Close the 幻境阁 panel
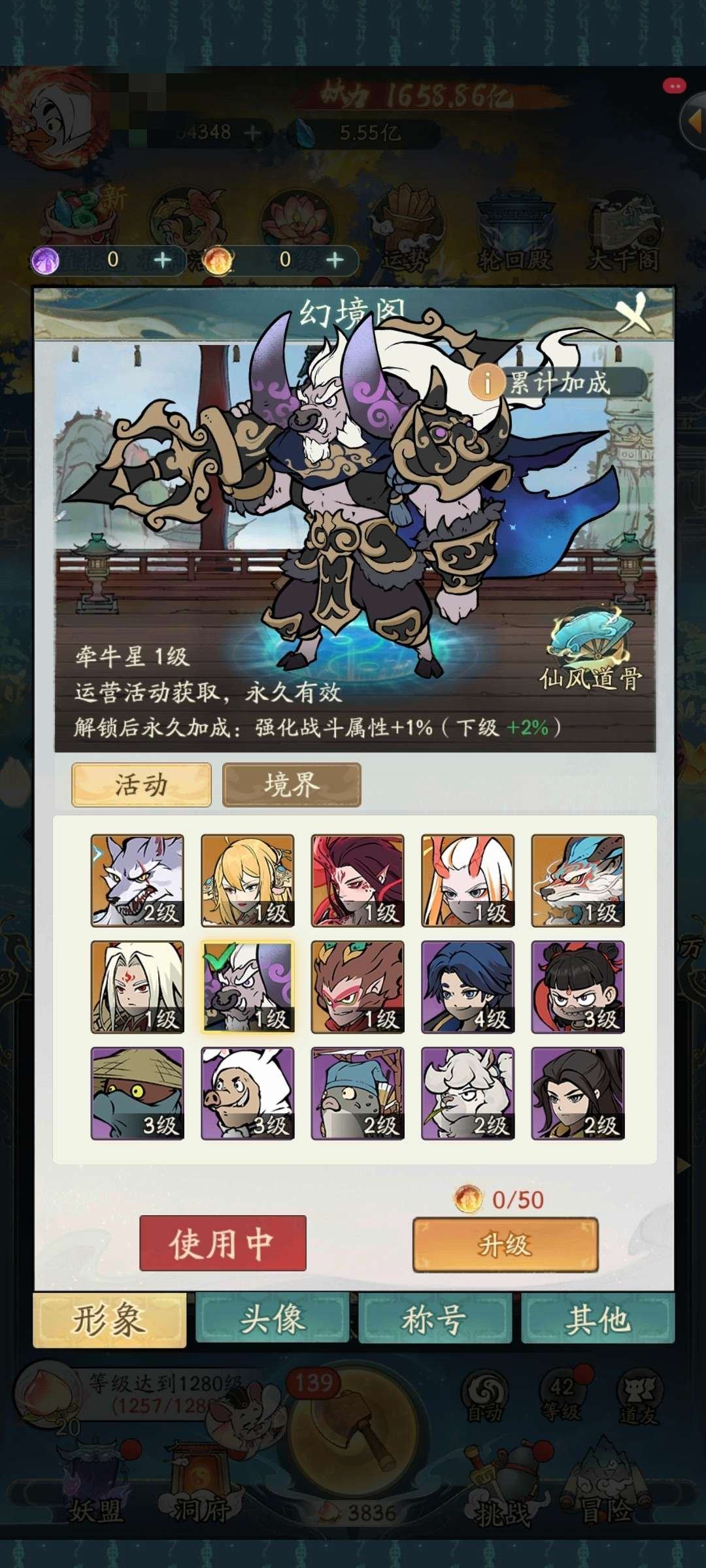This screenshot has height=1568, width=706. coord(633,314)
